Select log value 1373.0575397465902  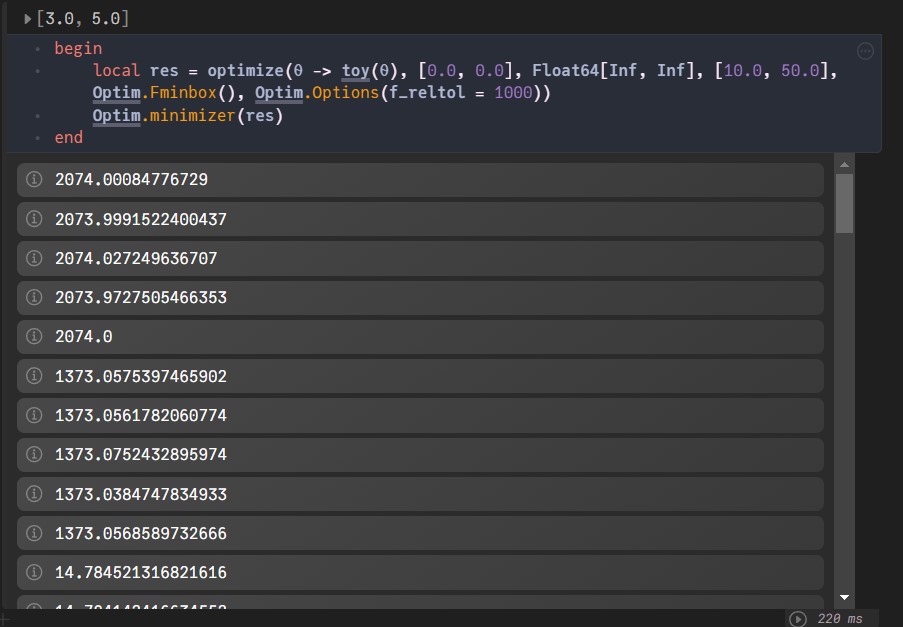coord(141,377)
